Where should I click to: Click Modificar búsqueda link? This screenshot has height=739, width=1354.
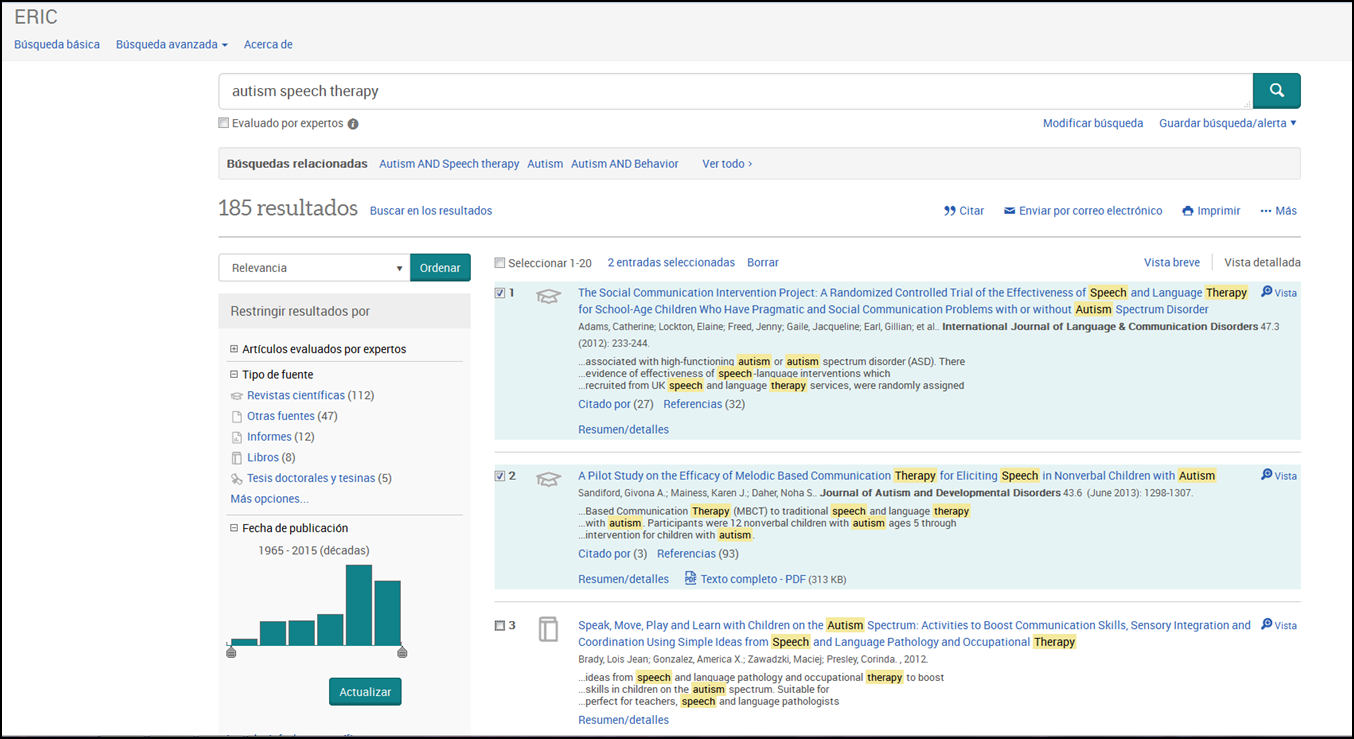1093,123
